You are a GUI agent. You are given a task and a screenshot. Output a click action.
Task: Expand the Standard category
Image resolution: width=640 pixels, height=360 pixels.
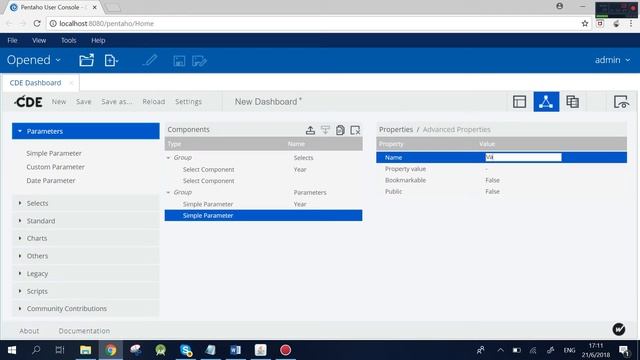pyautogui.click(x=86, y=221)
